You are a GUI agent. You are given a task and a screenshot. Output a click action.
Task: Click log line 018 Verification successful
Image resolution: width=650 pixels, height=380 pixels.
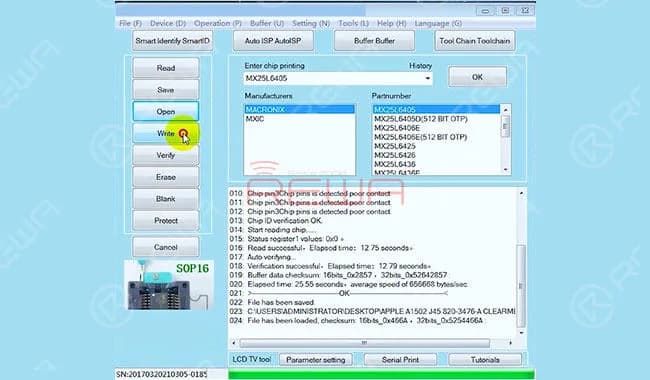coord(330,266)
